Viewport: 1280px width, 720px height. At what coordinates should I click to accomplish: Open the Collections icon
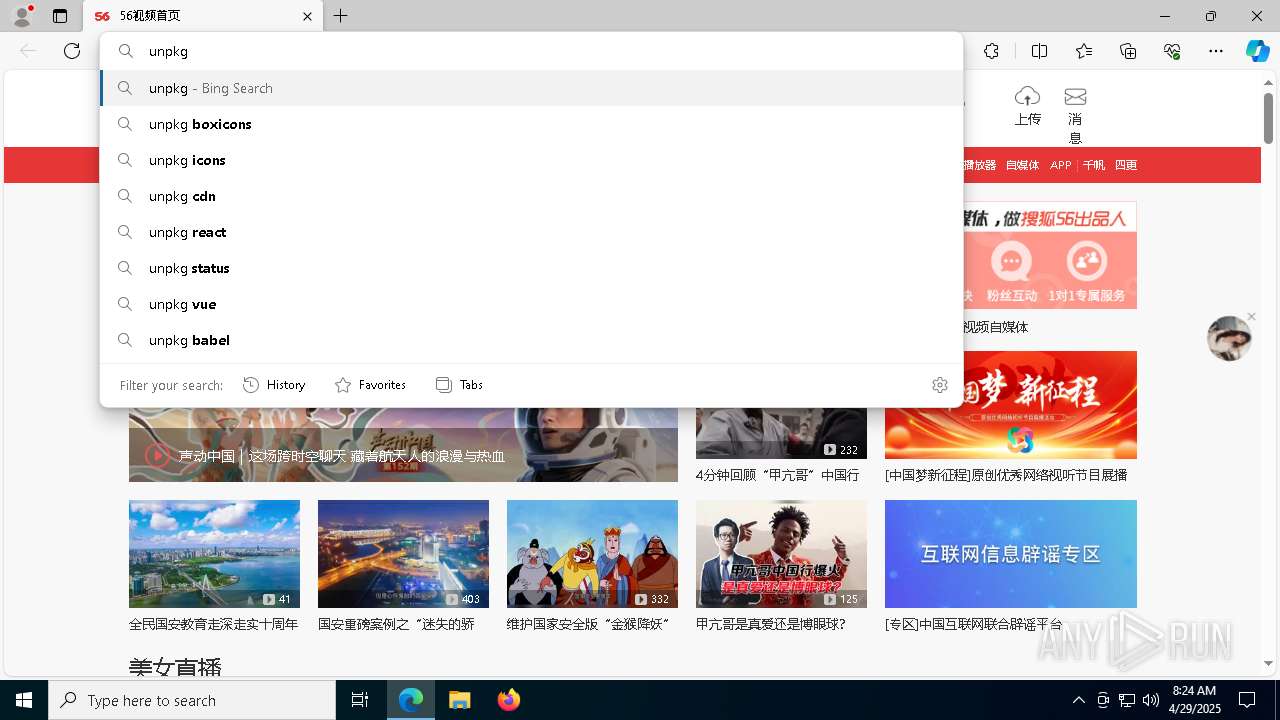pyautogui.click(x=1128, y=51)
